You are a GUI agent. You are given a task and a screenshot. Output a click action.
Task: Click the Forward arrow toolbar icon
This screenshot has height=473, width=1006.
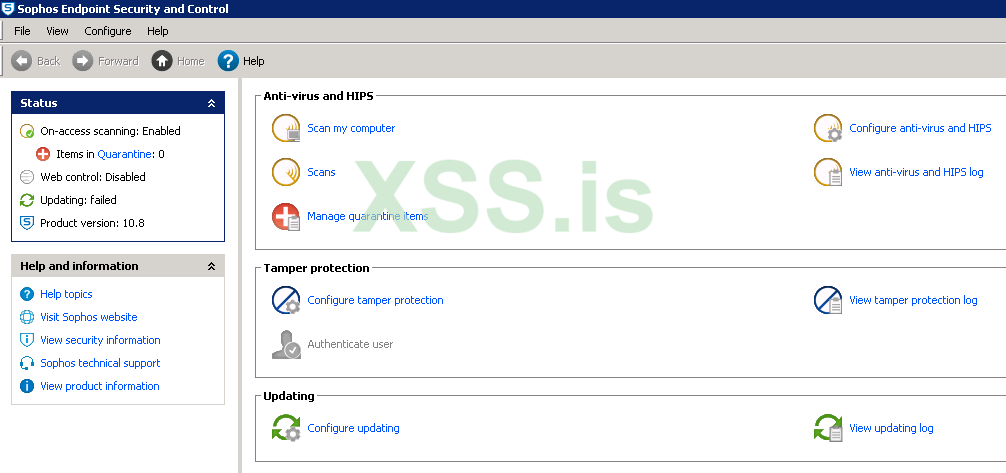[83, 61]
